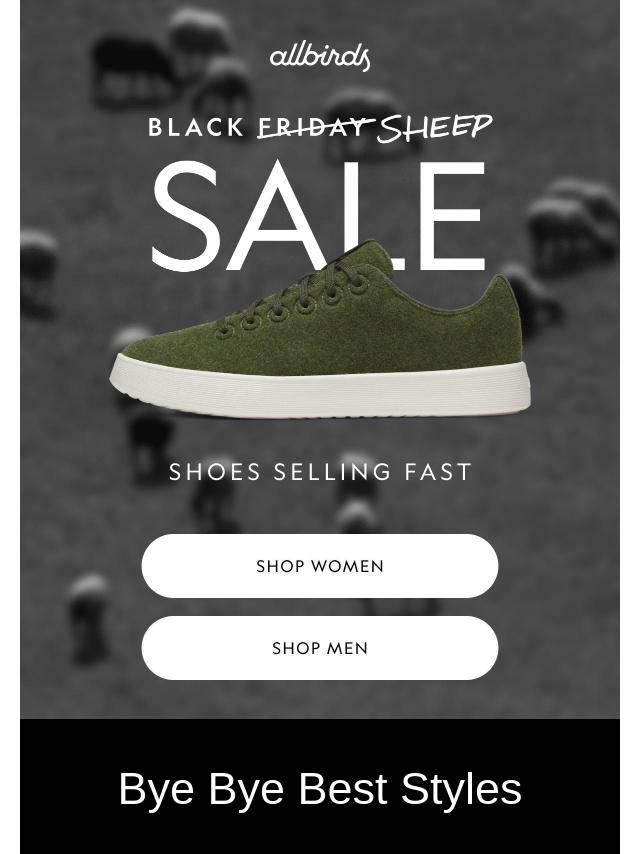This screenshot has height=854, width=640.
Task: Click the letter E in SALE
Action: tap(456, 216)
